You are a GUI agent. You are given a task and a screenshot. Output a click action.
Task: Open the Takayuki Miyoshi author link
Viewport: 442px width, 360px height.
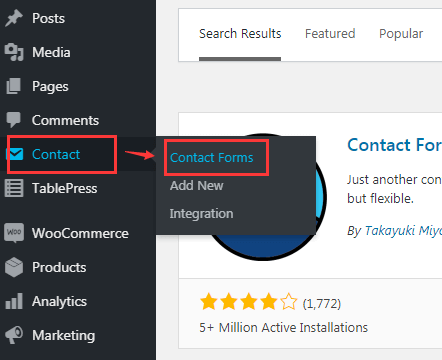(403, 230)
